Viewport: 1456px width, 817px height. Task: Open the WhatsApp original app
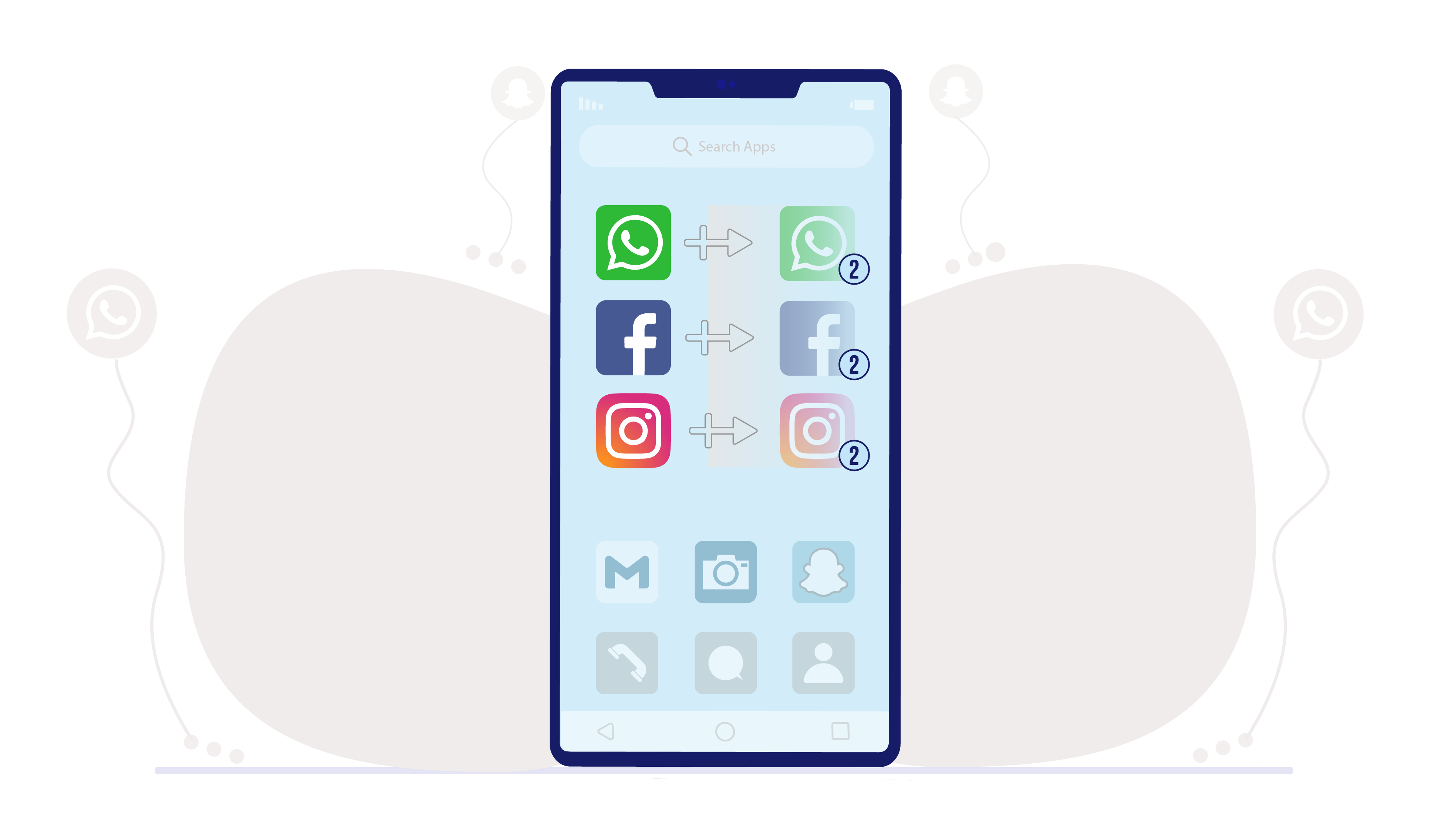pyautogui.click(x=634, y=243)
